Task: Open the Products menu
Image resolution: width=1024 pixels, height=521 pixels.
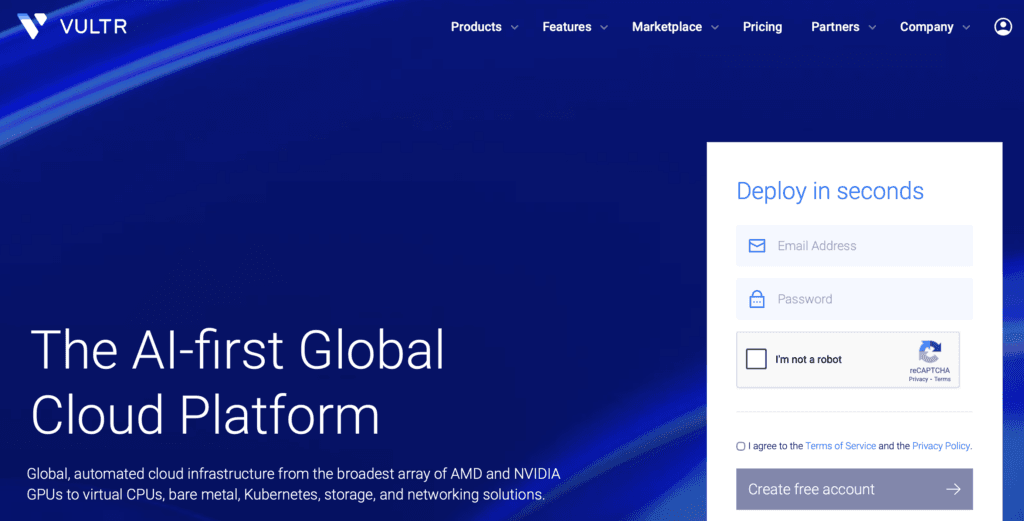Action: tap(476, 27)
